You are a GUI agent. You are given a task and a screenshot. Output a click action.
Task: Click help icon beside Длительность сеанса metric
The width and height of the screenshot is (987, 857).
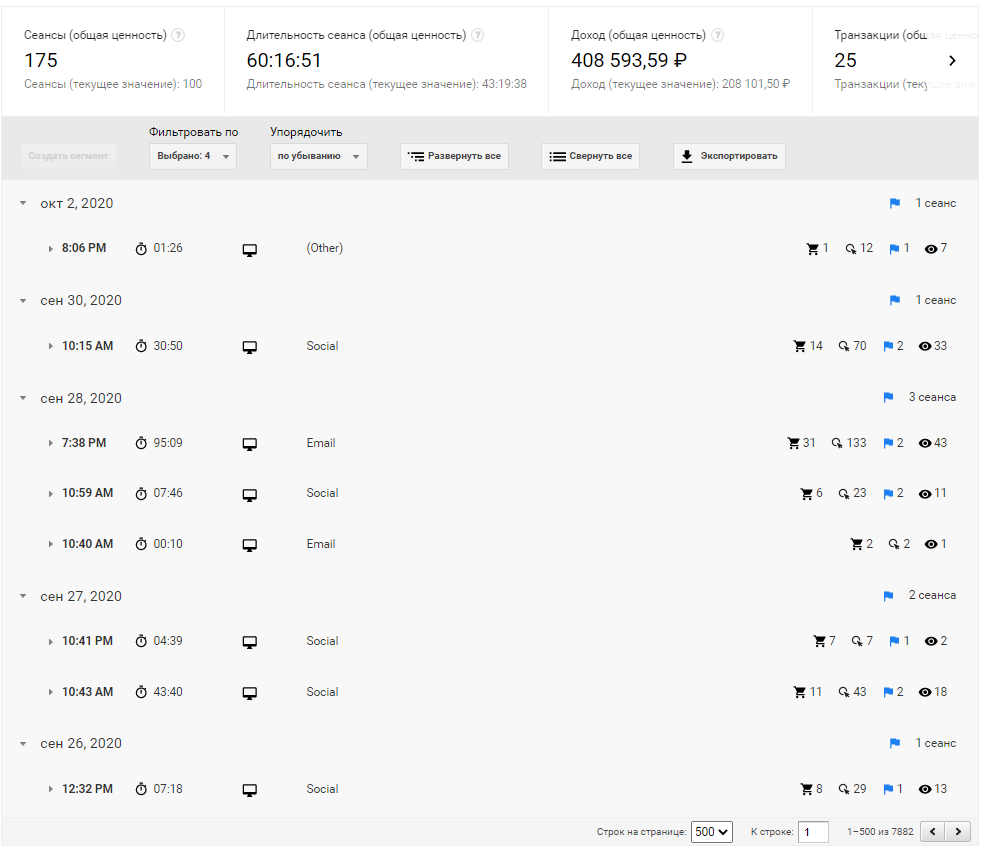pos(477,35)
